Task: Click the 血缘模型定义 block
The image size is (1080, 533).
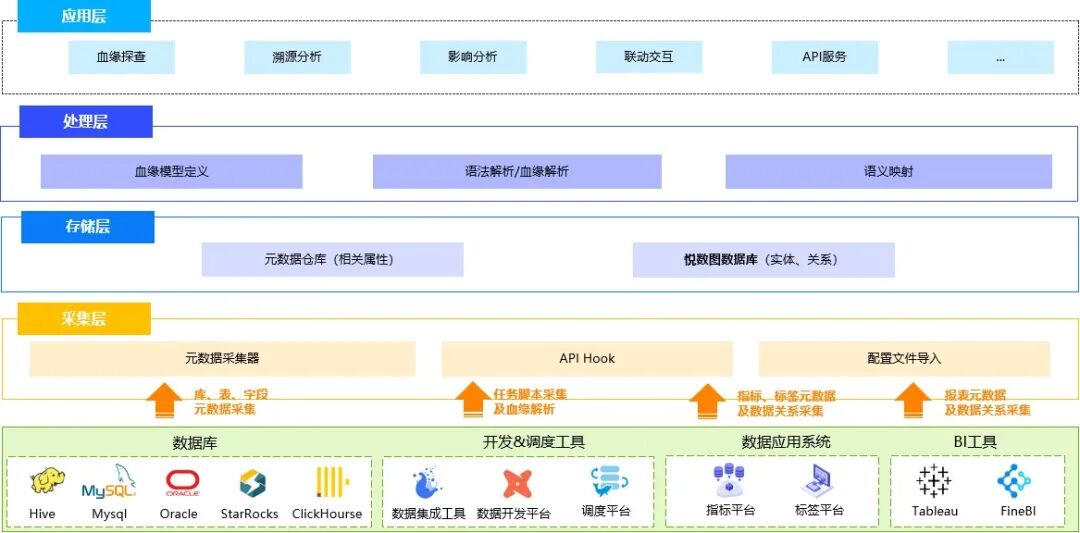Action: 172,171
